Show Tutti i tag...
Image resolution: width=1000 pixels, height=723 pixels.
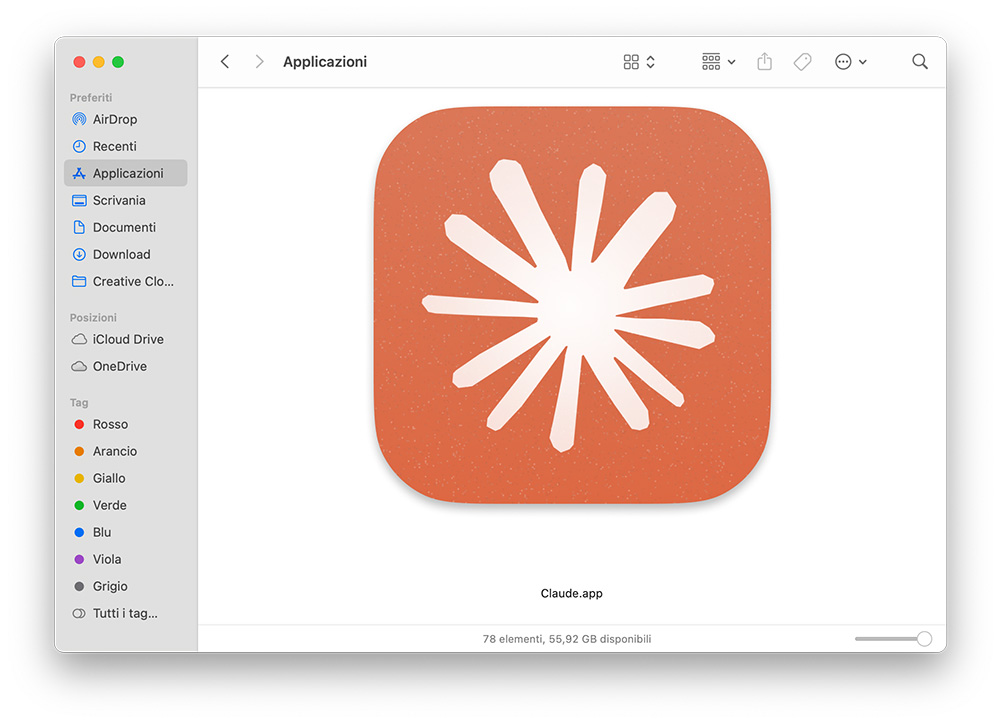click(126, 613)
